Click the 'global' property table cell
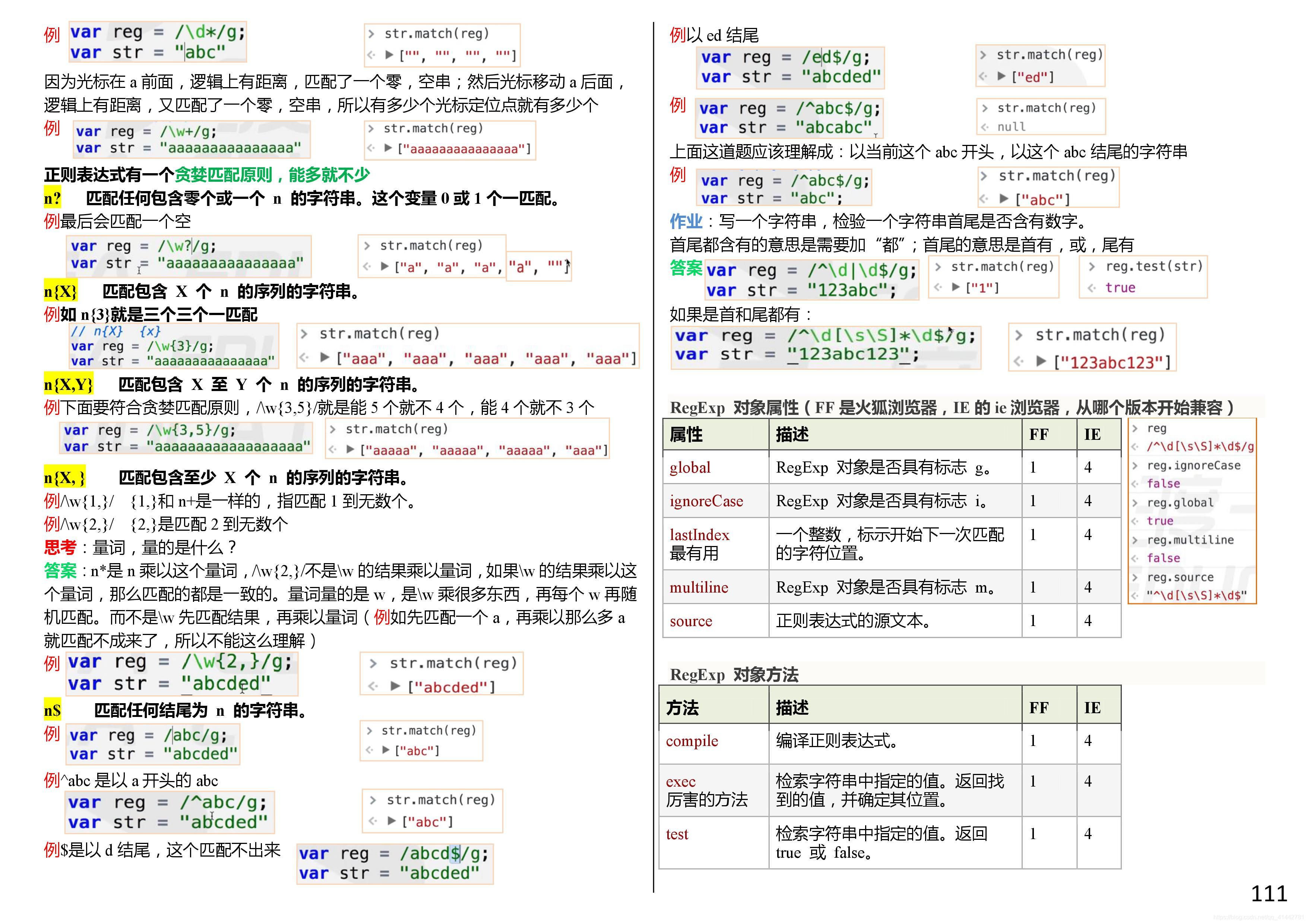1307x924 pixels. [x=716, y=467]
